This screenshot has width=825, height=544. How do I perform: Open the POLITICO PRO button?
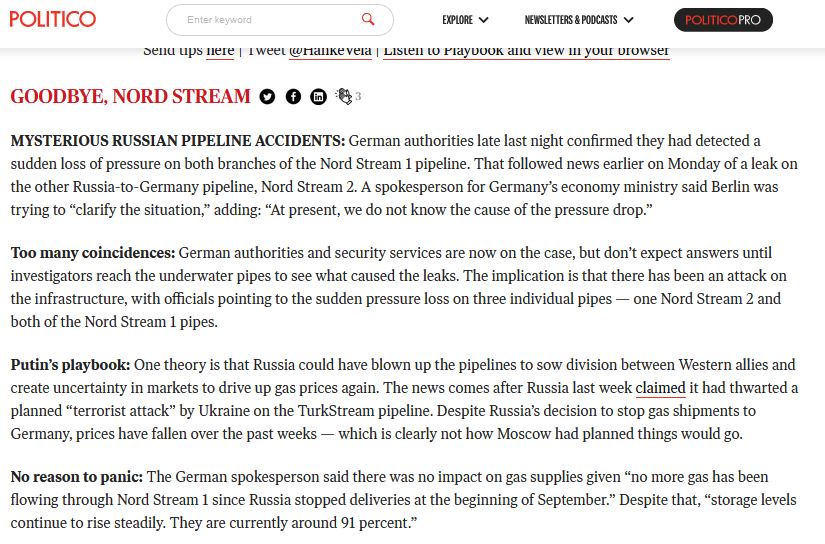[722, 20]
